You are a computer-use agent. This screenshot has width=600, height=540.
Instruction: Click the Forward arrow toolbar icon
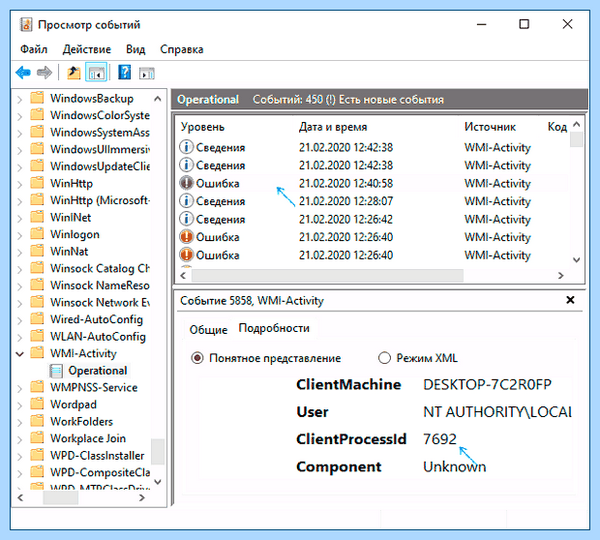tap(44, 72)
